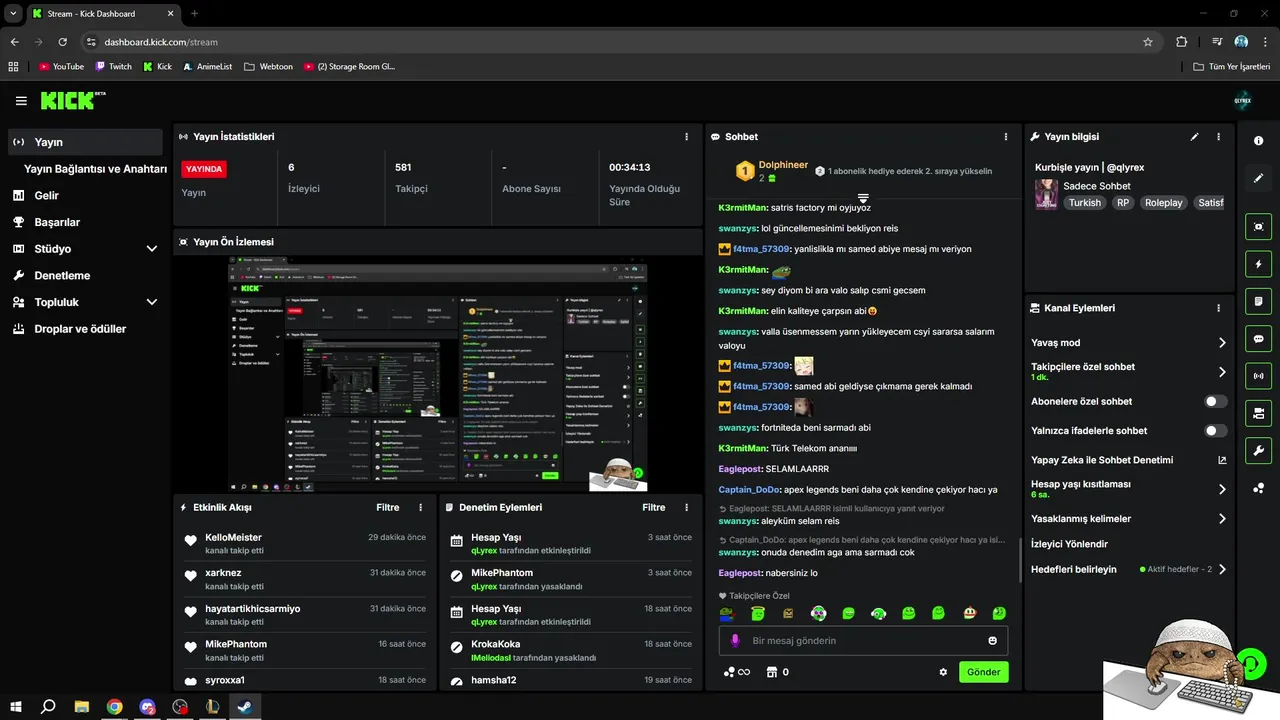
Task: Click the chat bubble icon in right sidebar
Action: (x=1259, y=339)
